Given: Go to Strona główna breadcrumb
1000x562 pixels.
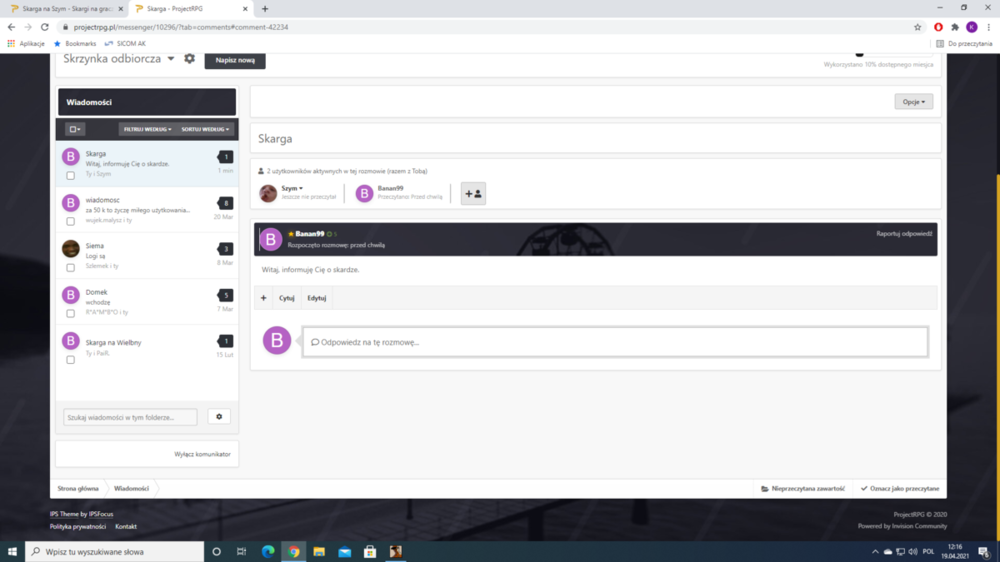Looking at the screenshot, I should coord(78,489).
